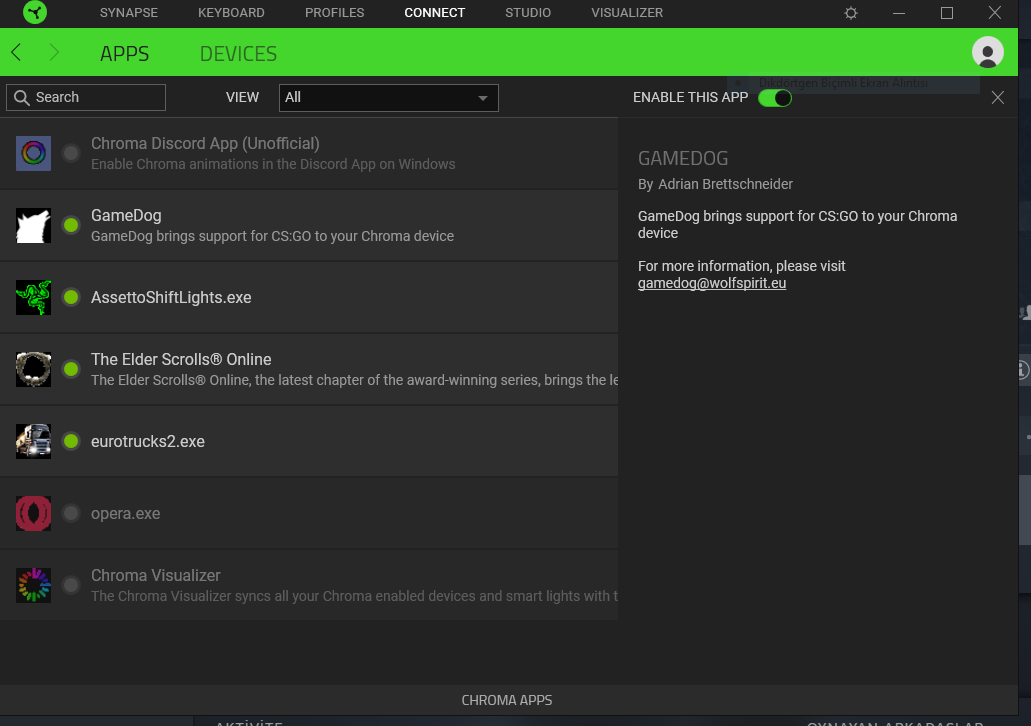
Task: Close the GameDog details panel
Action: pyautogui.click(x=997, y=97)
